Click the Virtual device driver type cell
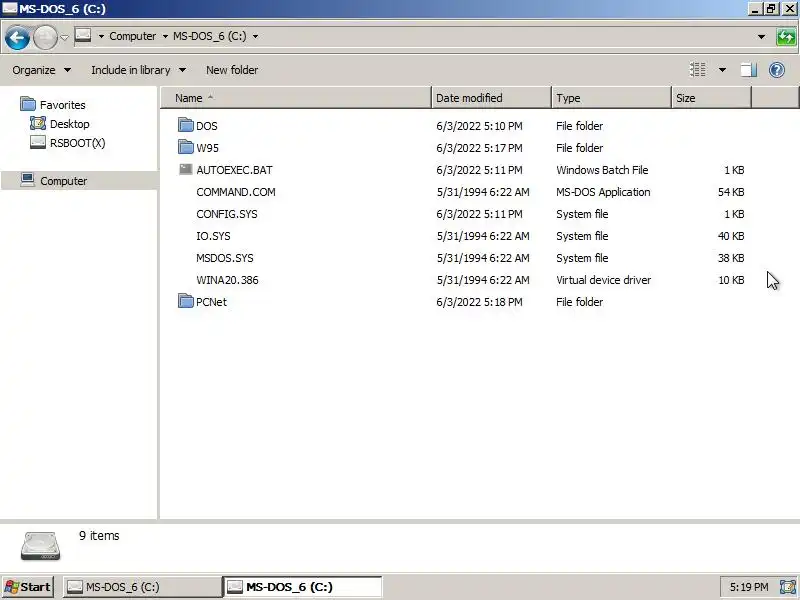 click(x=604, y=280)
